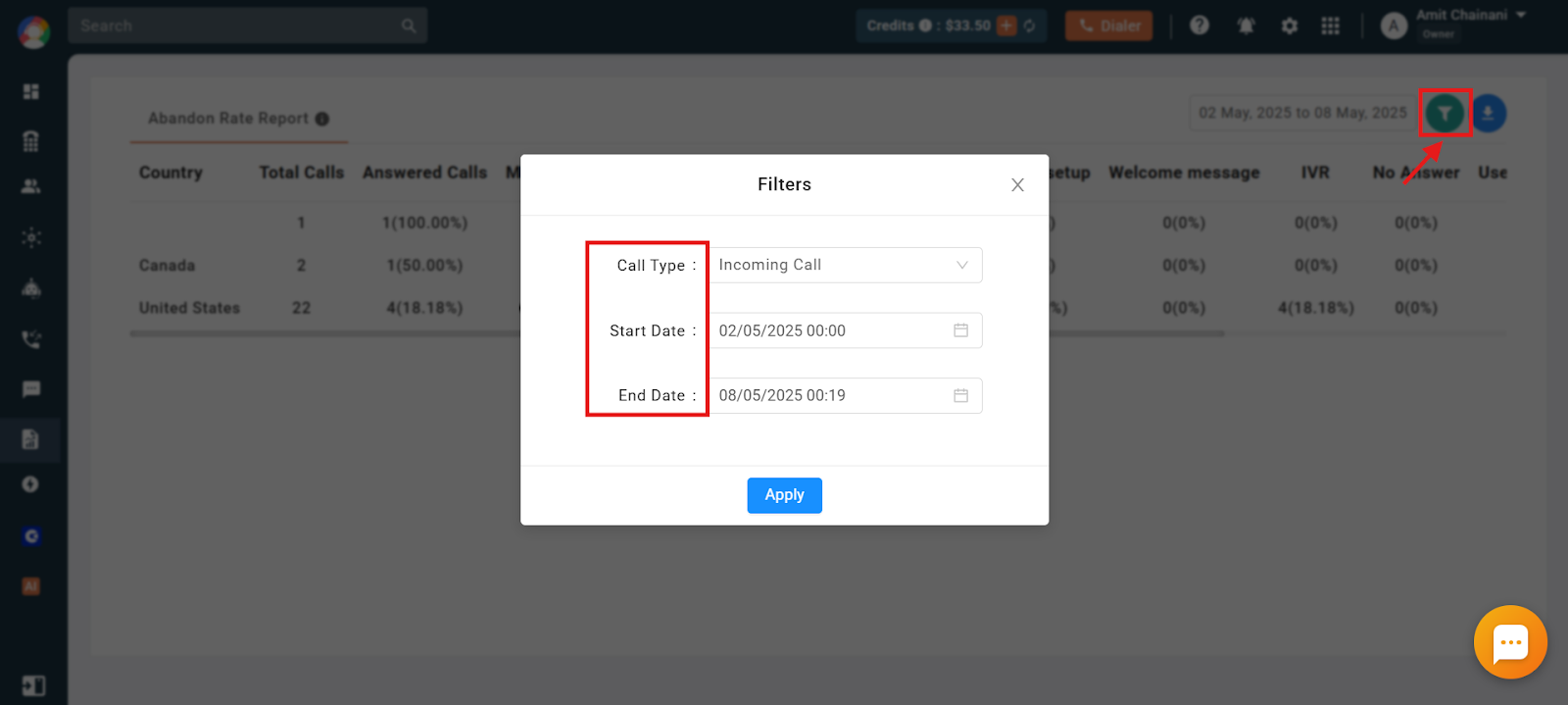Open the integrations gear-sun icon in sidebar
This screenshot has height=705, width=1568.
click(x=31, y=237)
